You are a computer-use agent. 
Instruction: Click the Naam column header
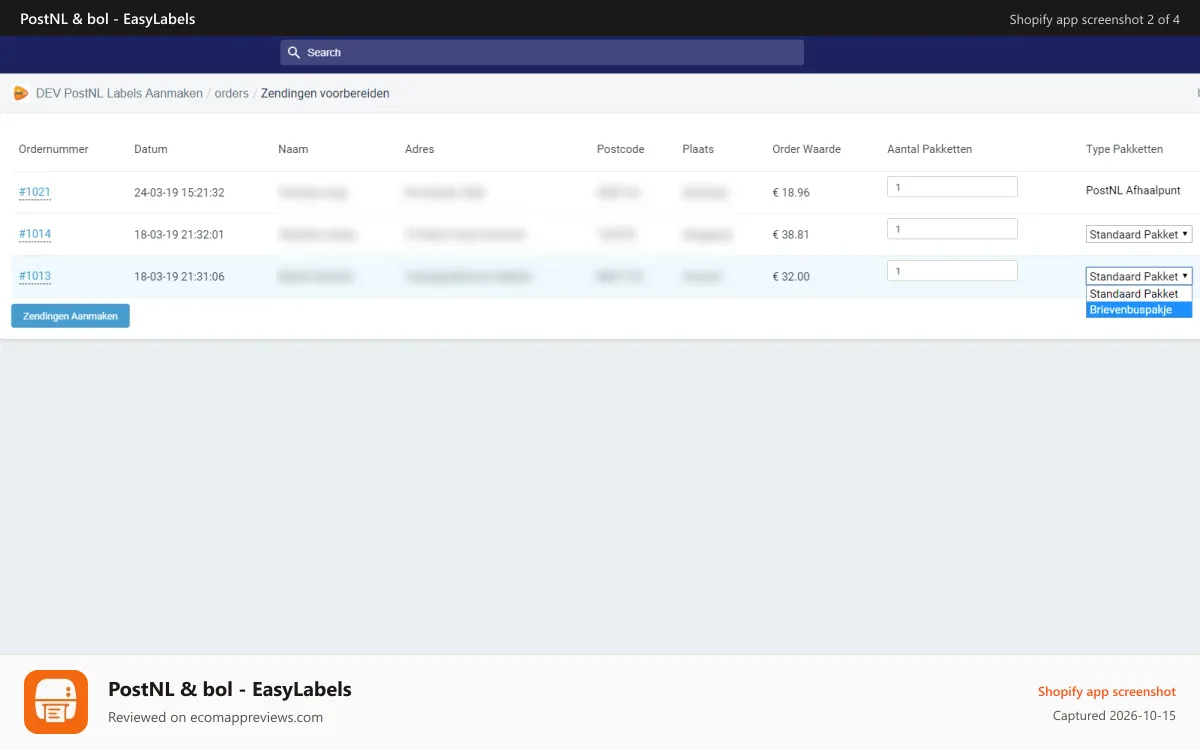pos(293,149)
